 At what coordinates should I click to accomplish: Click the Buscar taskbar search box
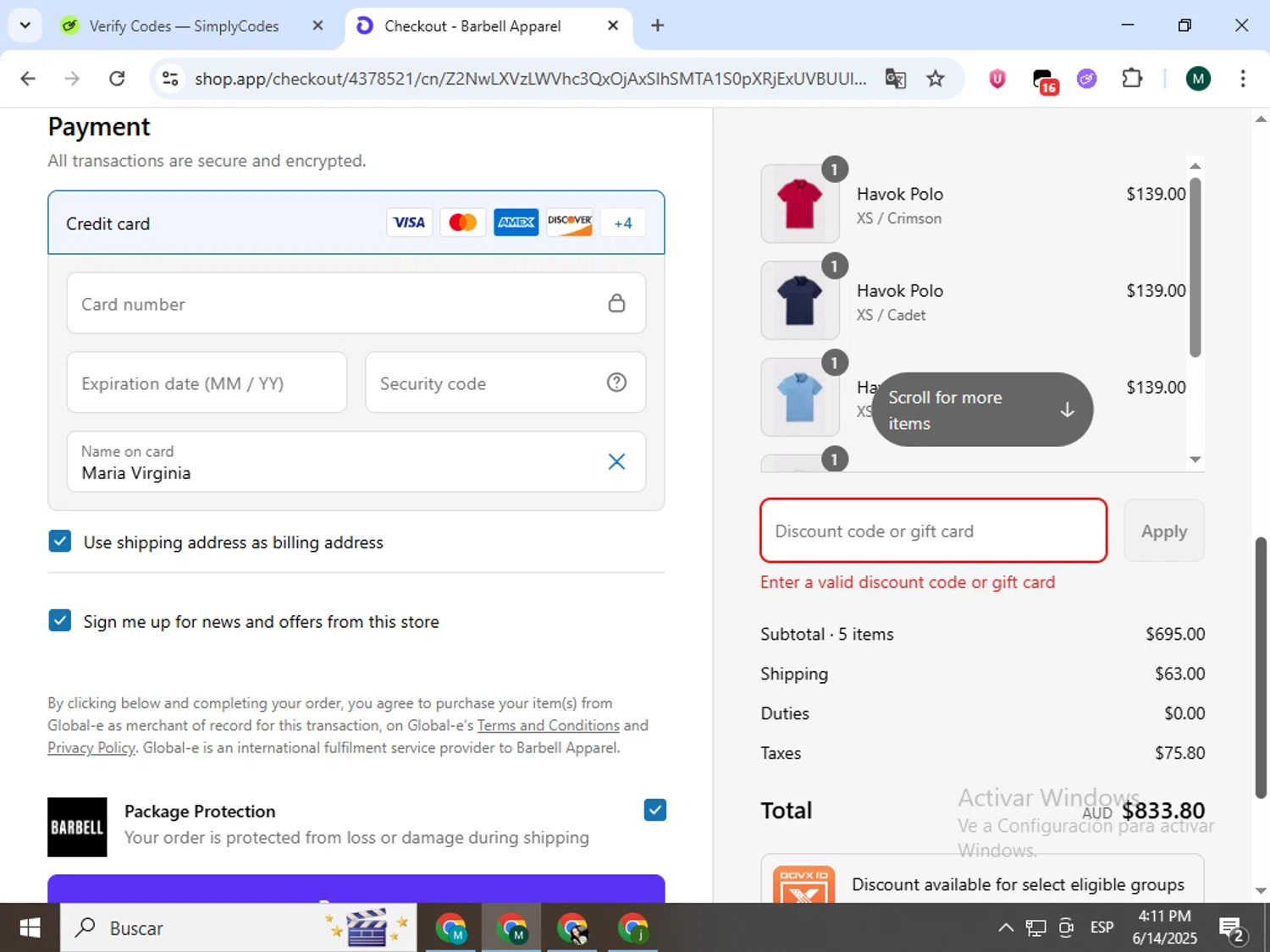(x=239, y=927)
